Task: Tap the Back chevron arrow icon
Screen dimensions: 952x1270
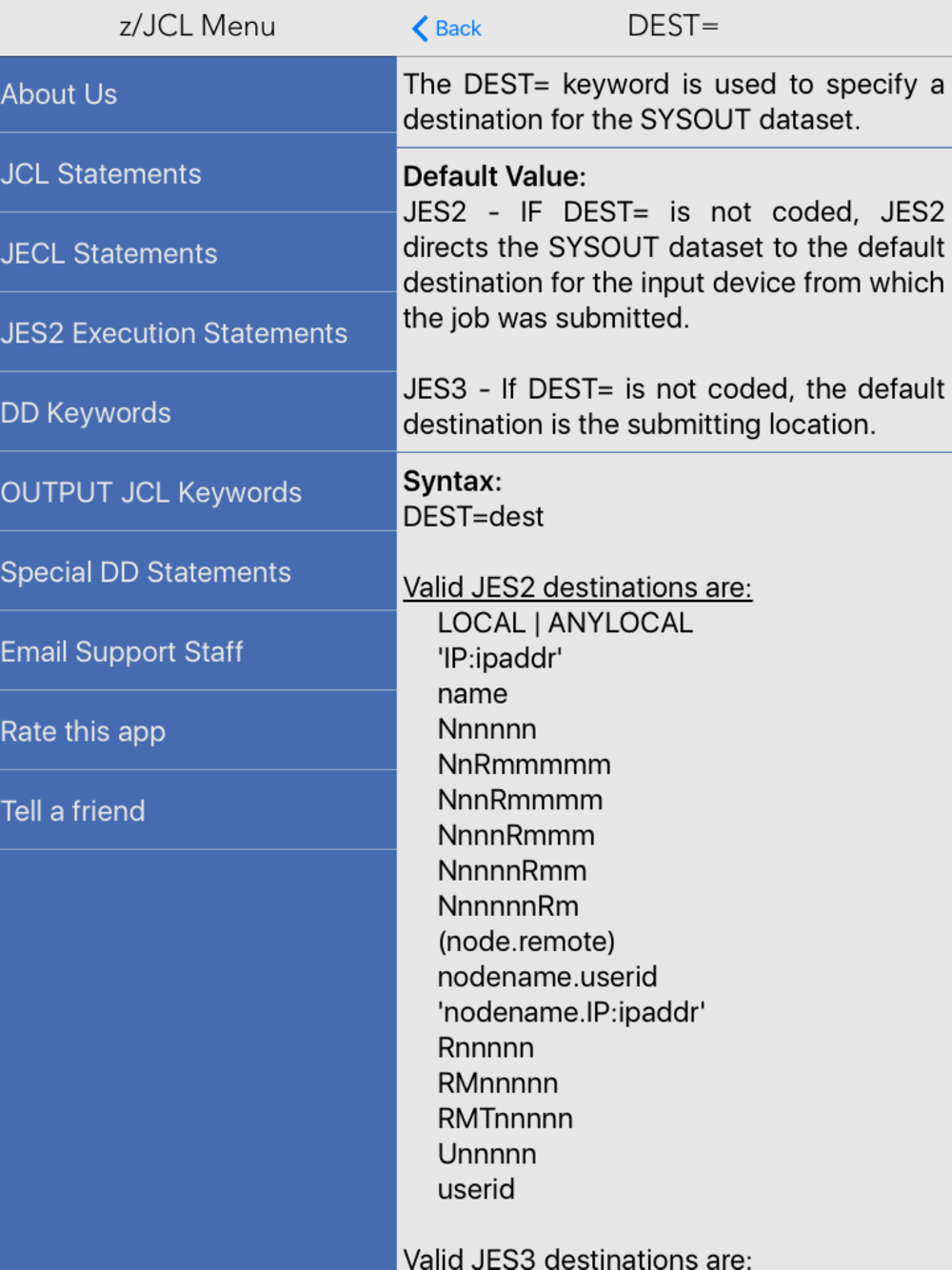Action: (x=420, y=29)
